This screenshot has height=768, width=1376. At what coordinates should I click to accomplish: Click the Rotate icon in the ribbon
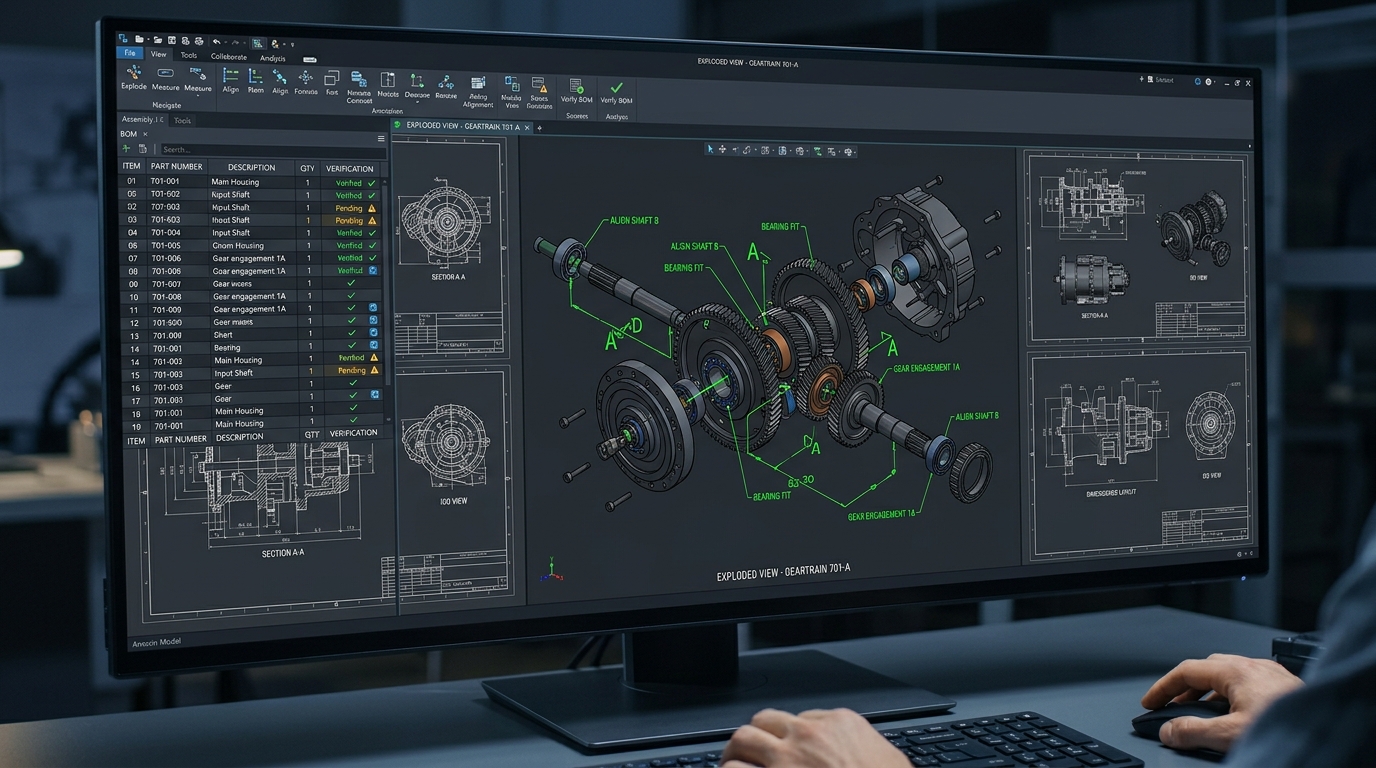[x=446, y=82]
